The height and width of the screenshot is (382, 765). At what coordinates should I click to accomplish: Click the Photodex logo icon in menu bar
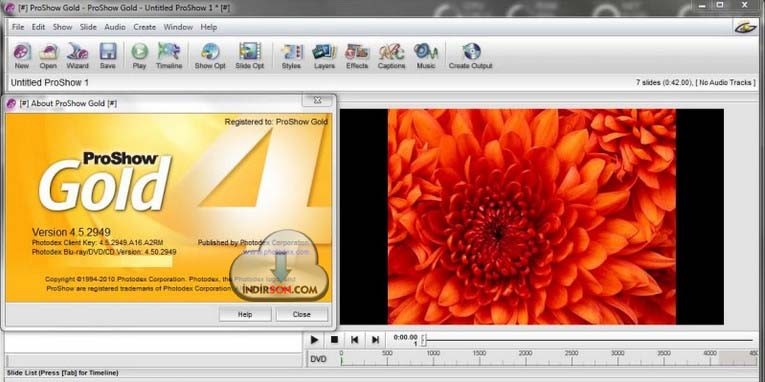pos(745,27)
